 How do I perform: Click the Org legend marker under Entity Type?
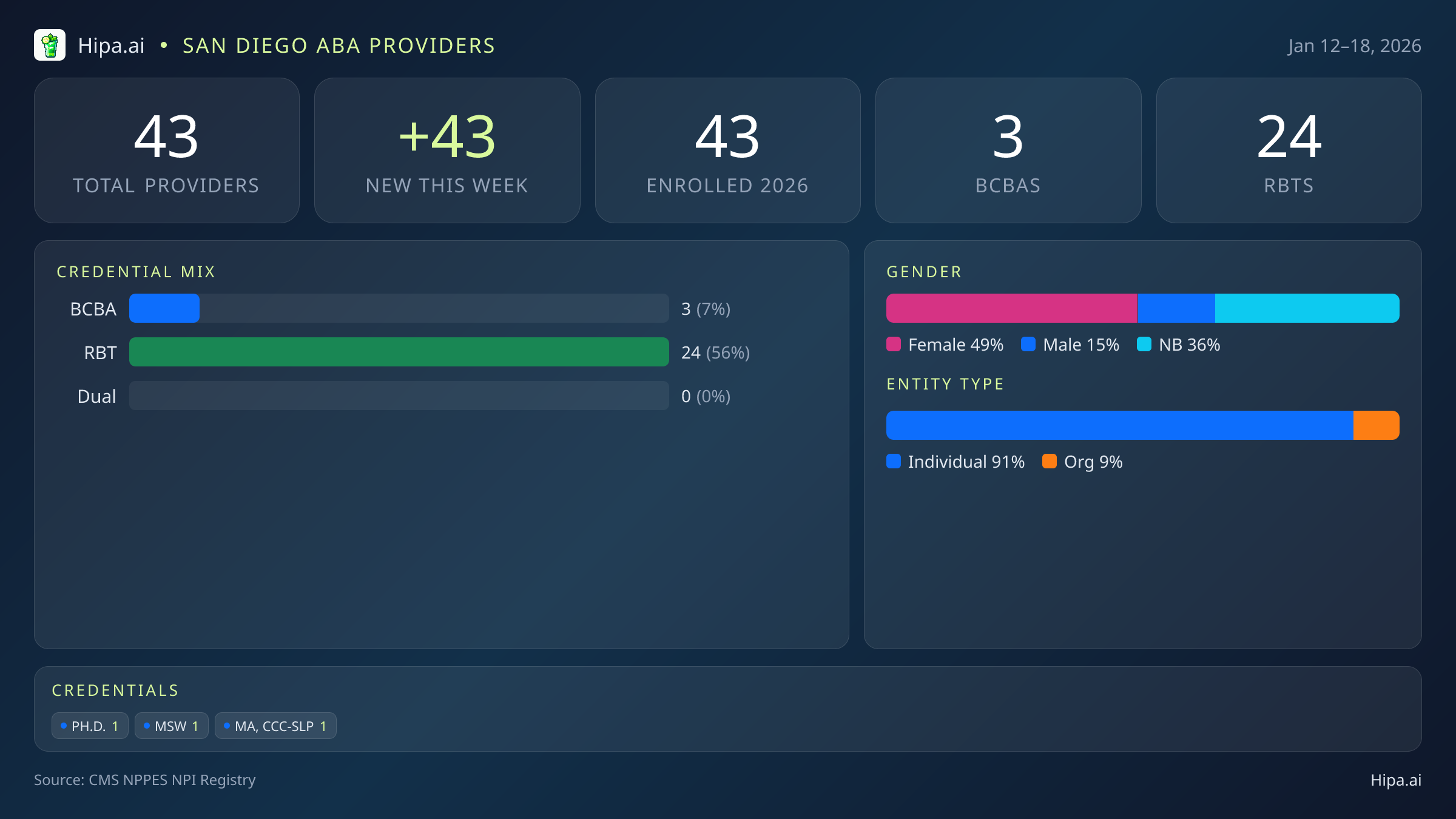[1051, 462]
